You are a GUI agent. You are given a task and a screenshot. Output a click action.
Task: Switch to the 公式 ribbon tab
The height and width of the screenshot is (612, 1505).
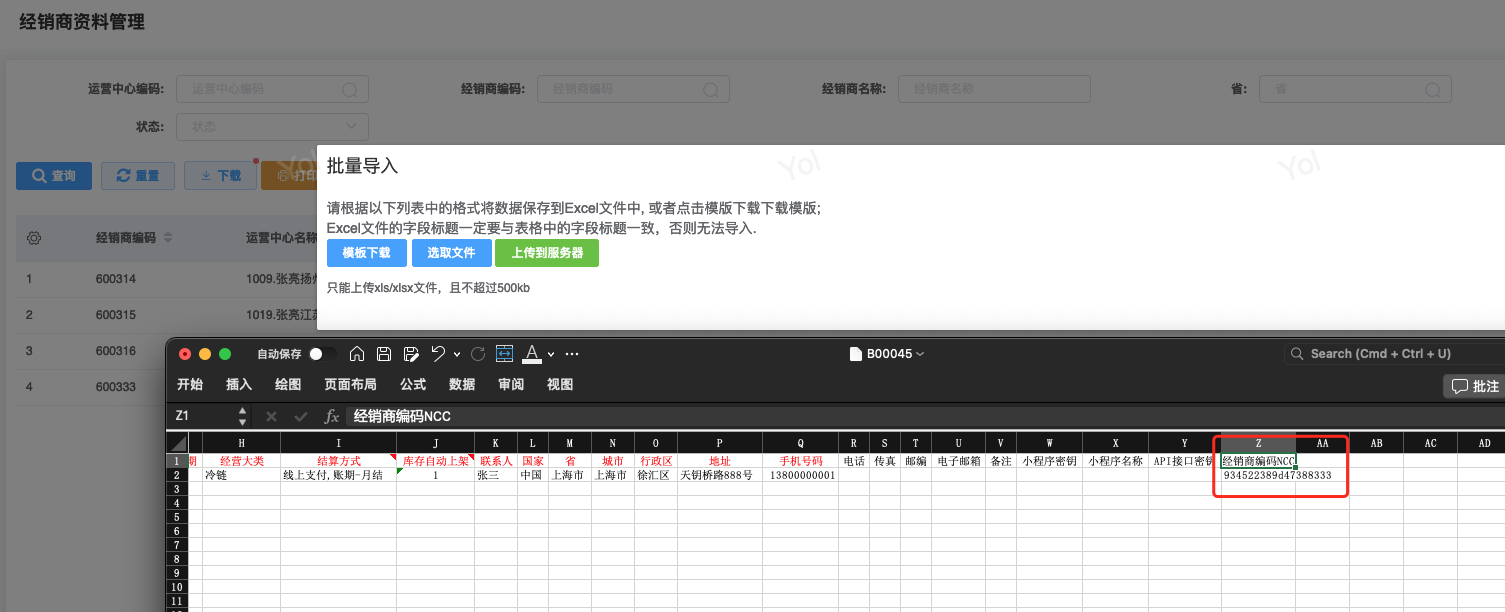click(413, 385)
